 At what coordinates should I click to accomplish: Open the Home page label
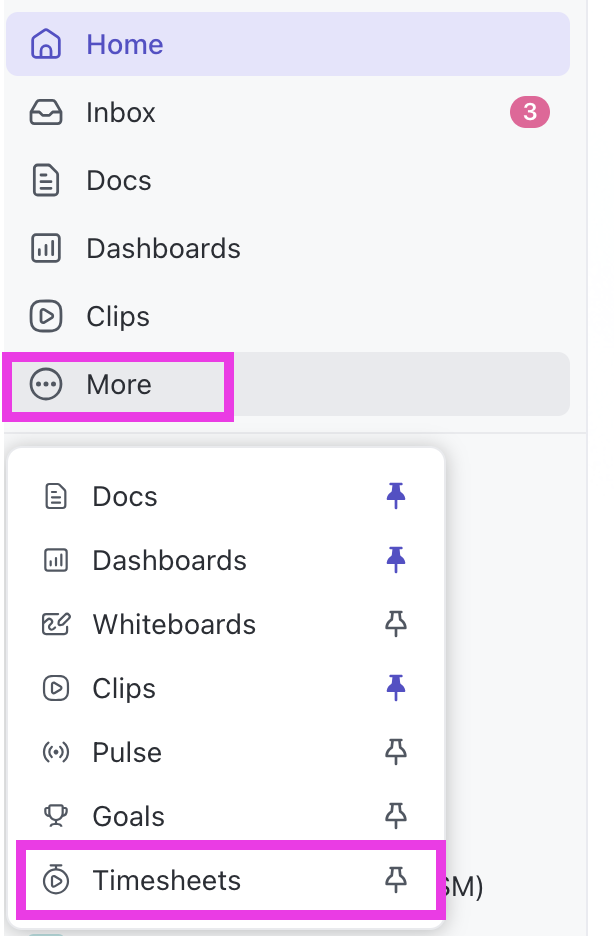(125, 45)
